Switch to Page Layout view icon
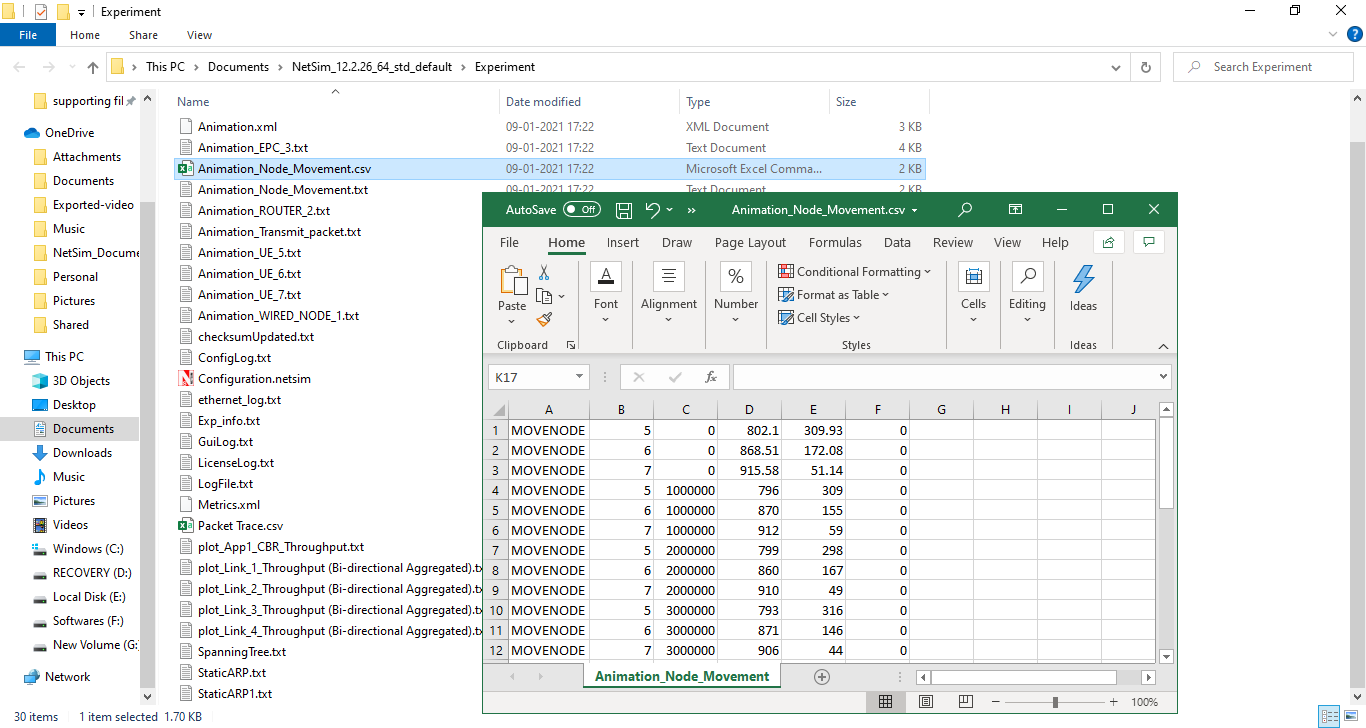This screenshot has height=728, width=1366. (x=926, y=702)
